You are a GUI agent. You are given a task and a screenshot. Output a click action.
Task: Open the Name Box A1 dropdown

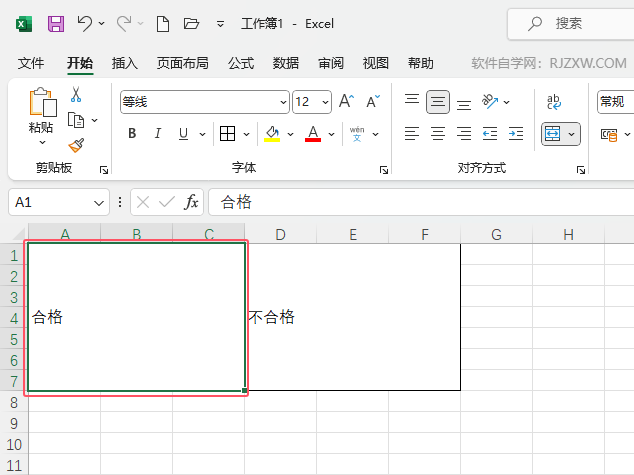click(x=99, y=203)
